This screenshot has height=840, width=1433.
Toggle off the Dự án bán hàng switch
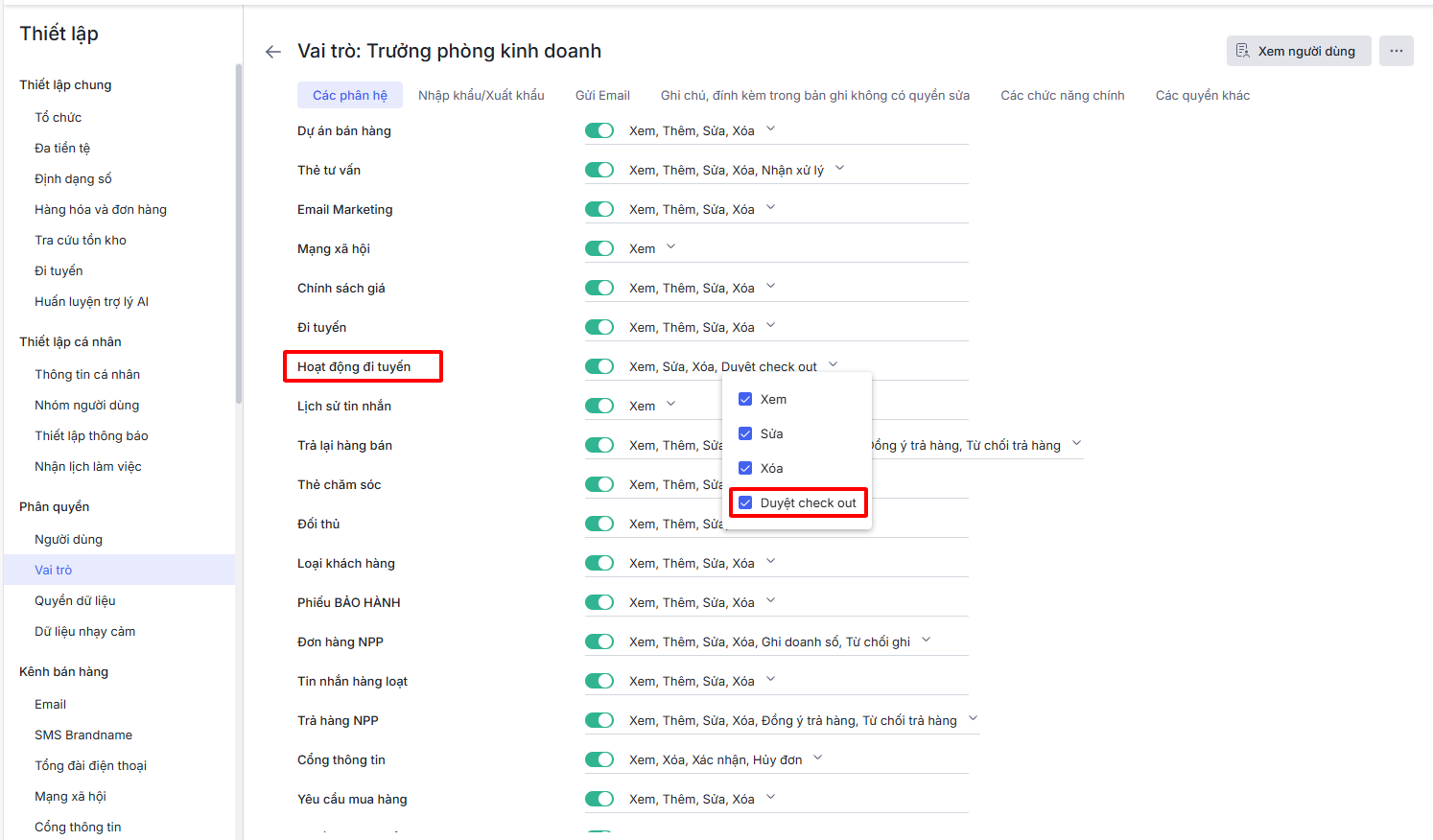tap(599, 130)
